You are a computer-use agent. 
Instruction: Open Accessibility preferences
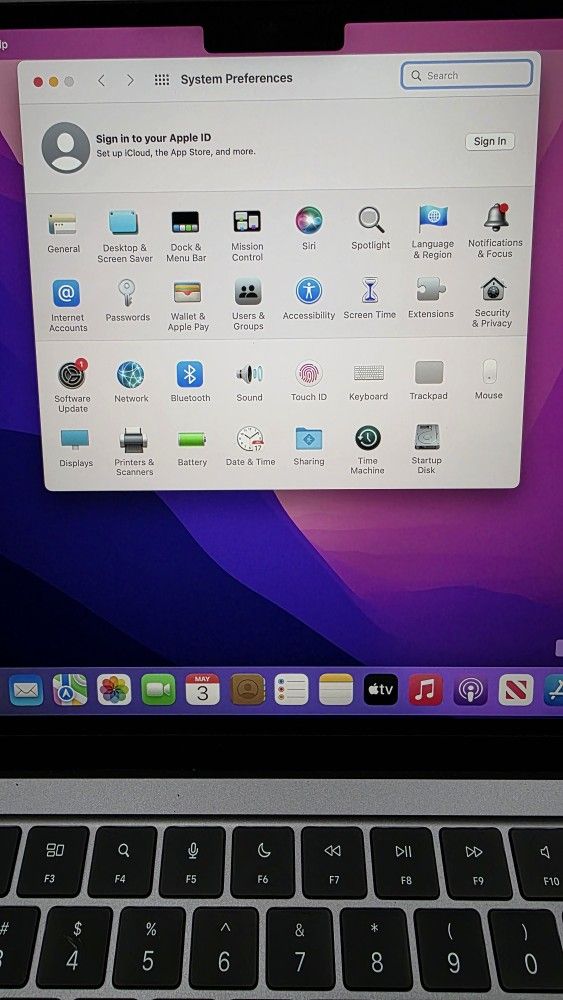point(309,291)
